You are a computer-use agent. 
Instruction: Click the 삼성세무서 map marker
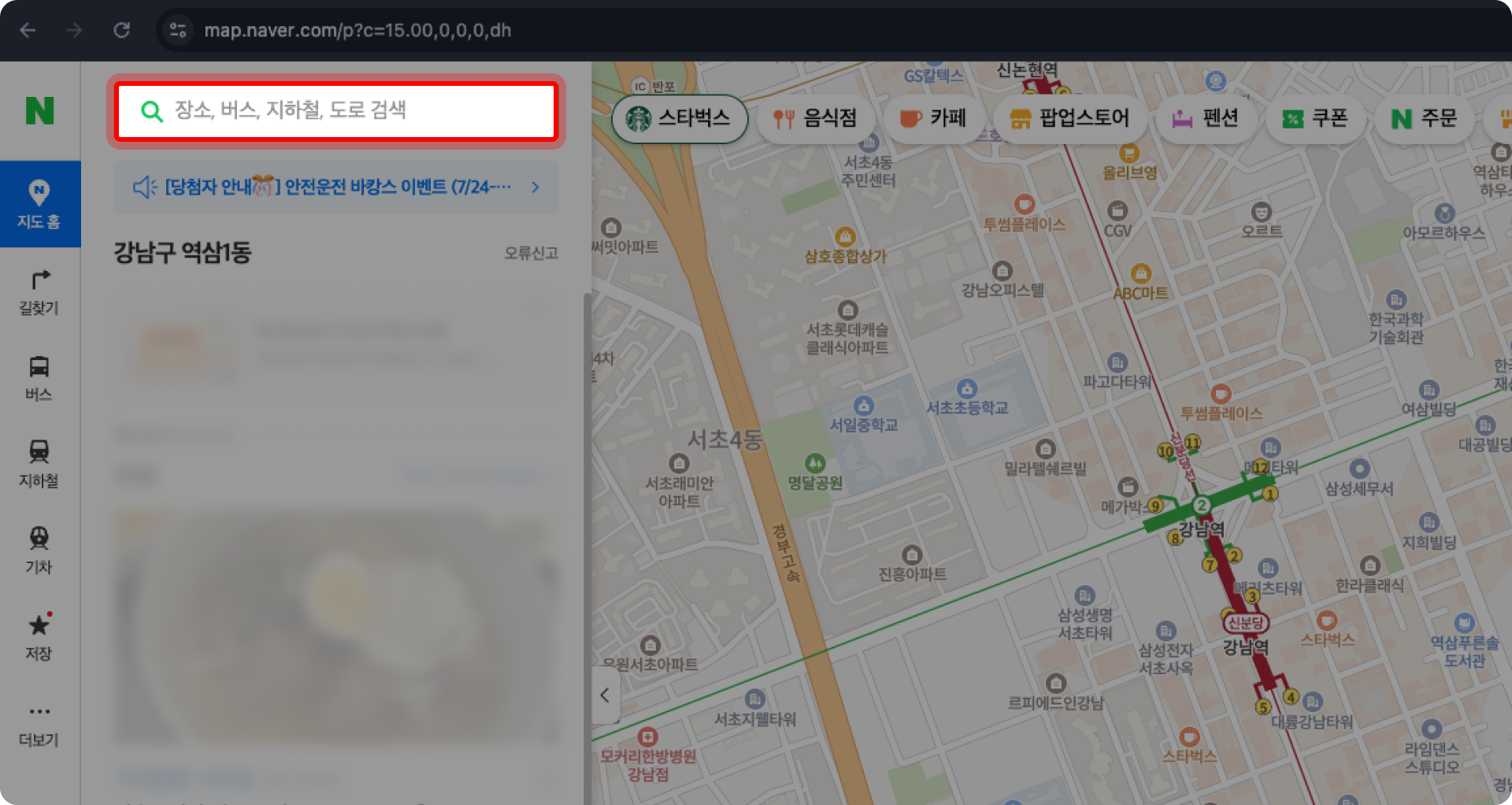coord(1359,469)
